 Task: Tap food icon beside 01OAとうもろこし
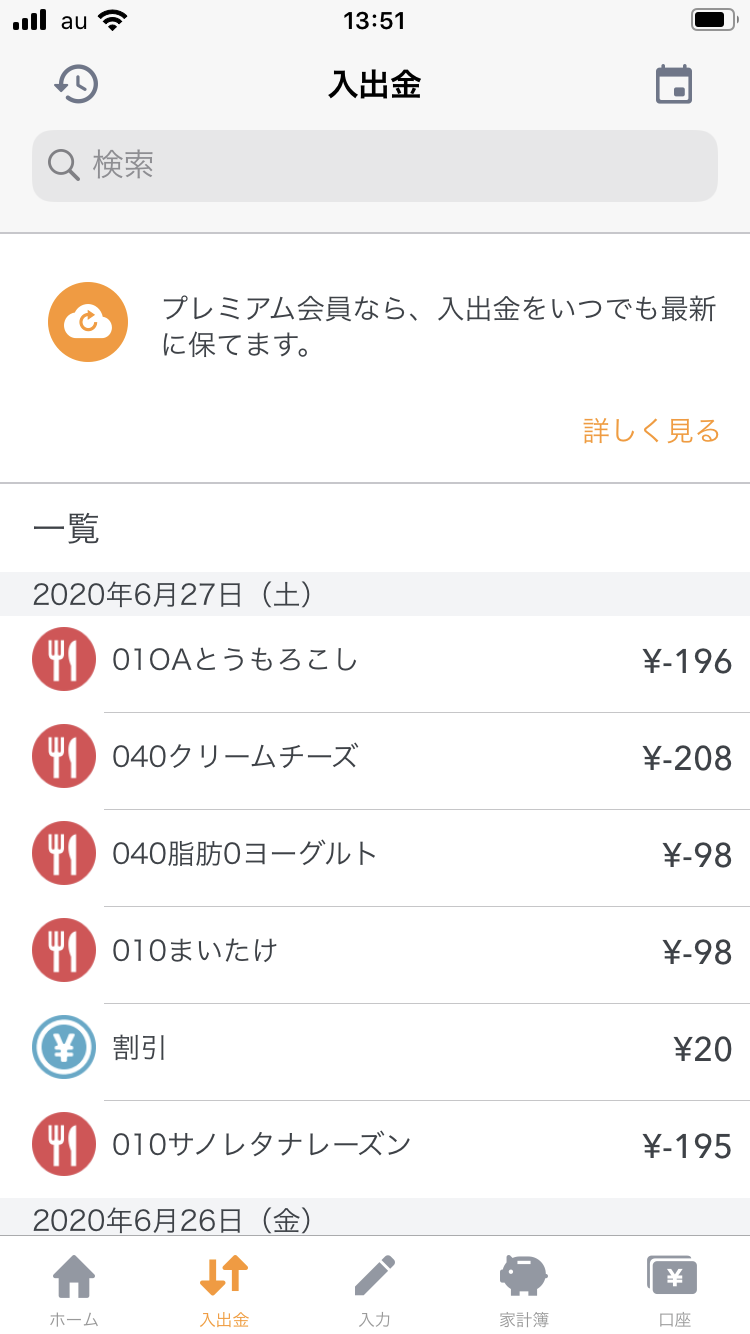tap(64, 660)
